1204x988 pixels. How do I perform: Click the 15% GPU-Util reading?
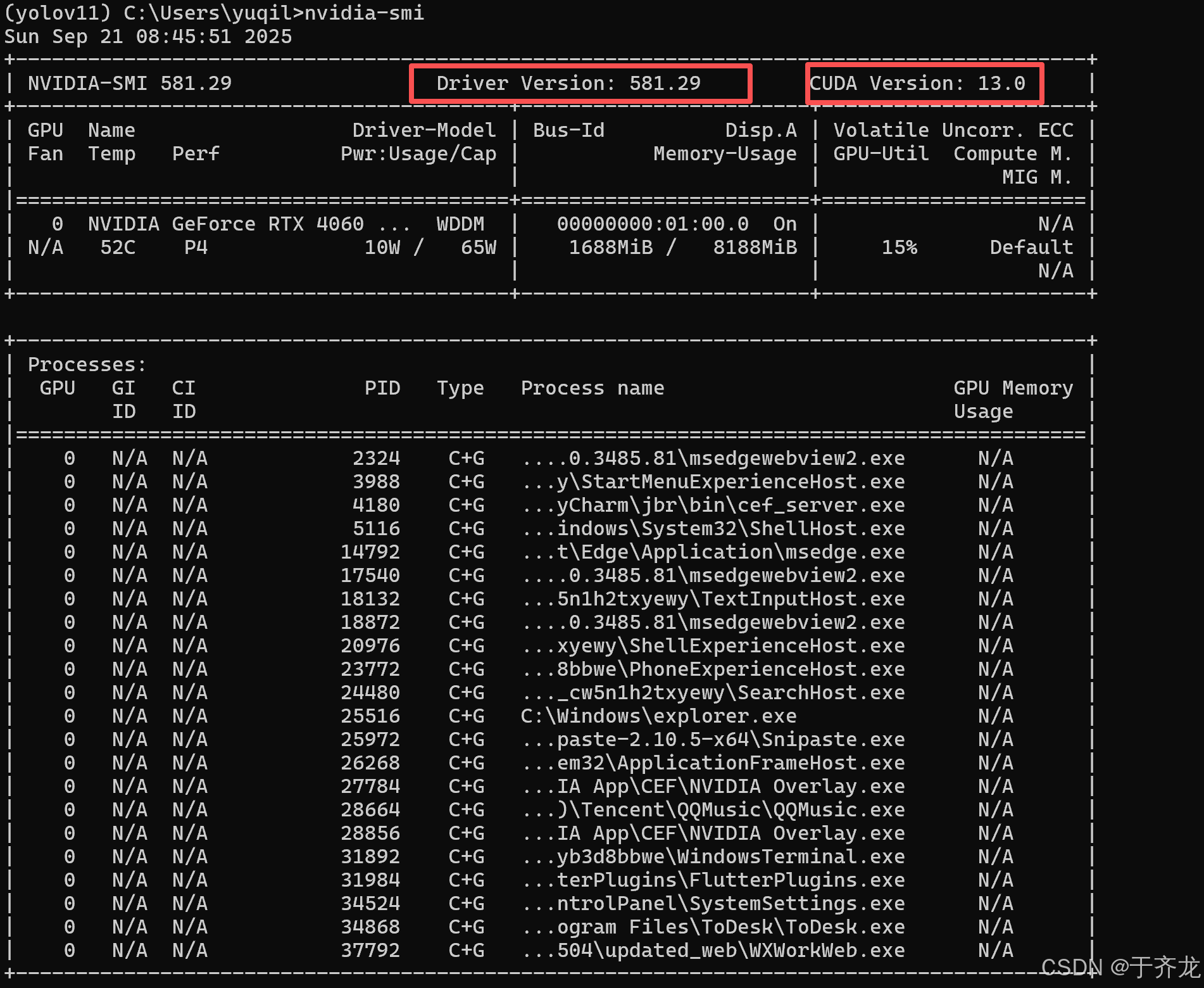[900, 247]
